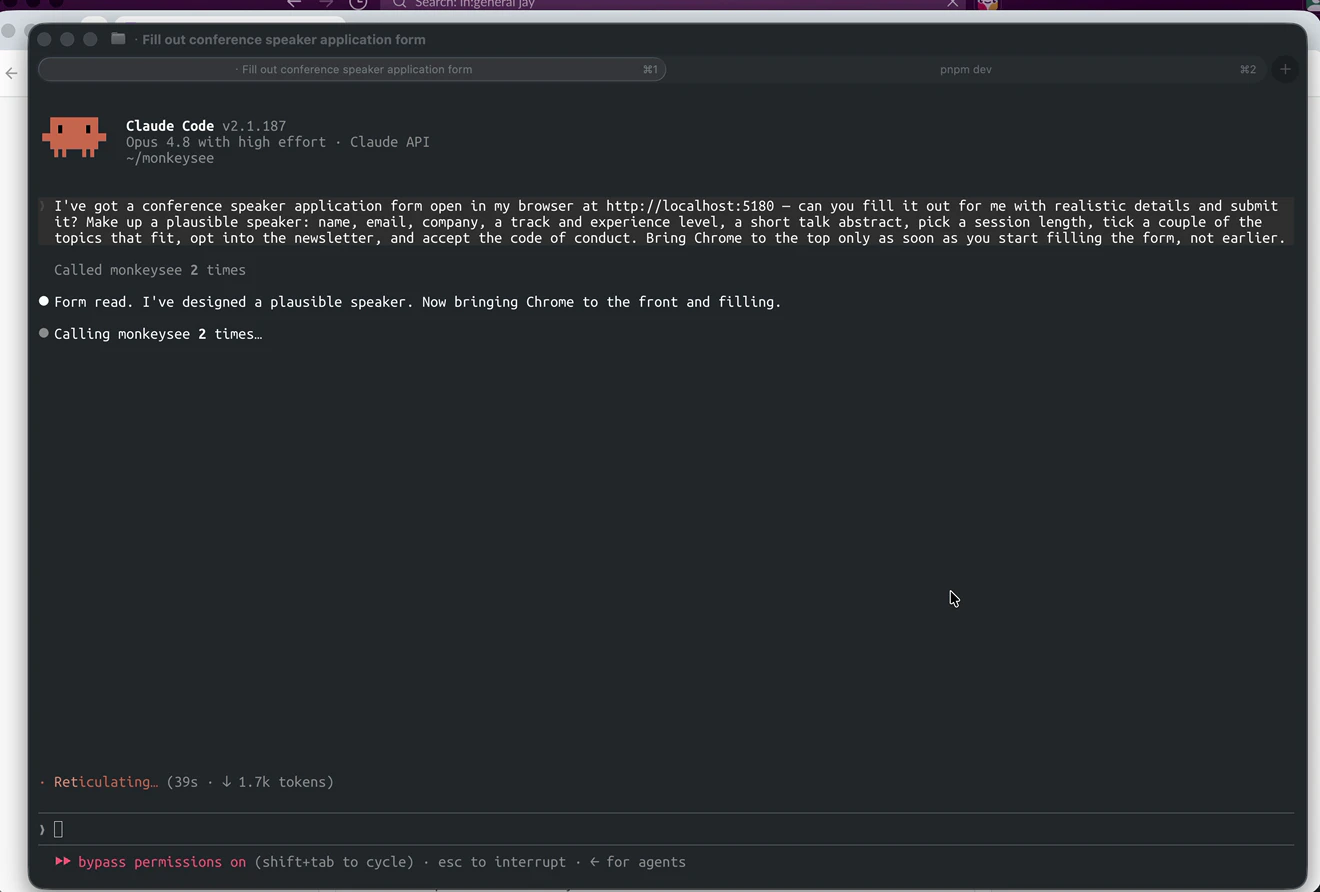Image resolution: width=1320 pixels, height=892 pixels.
Task: Click the "← for agents" hint
Action: (x=638, y=862)
